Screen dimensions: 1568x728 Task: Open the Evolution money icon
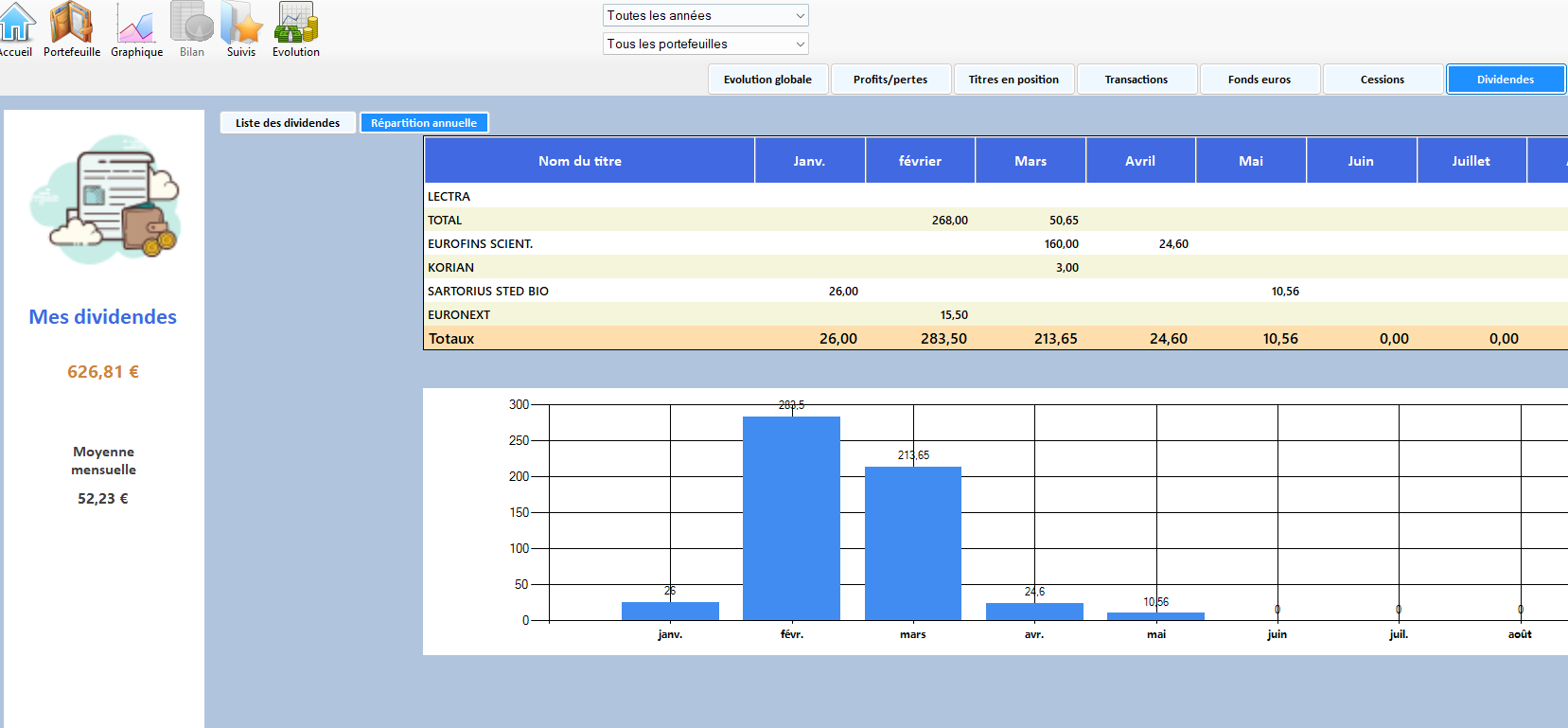pyautogui.click(x=296, y=29)
